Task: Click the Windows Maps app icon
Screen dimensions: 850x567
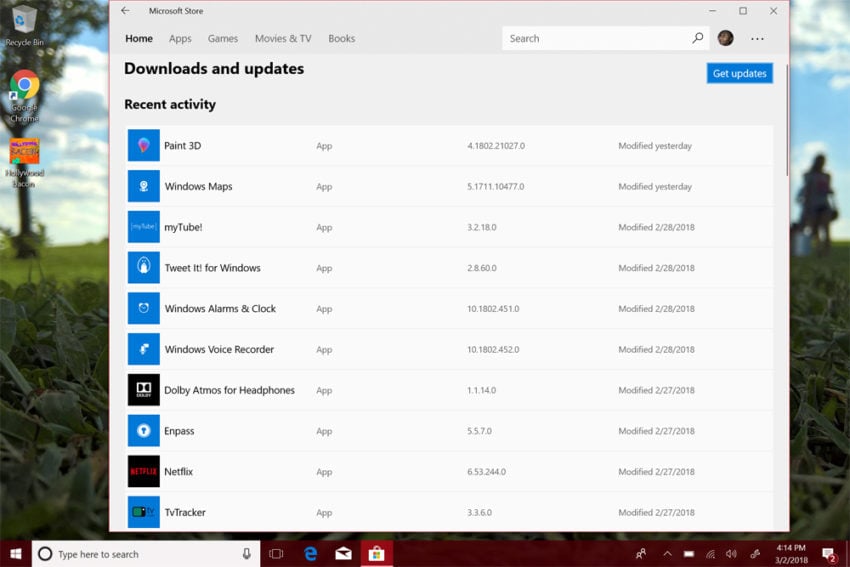Action: (x=144, y=186)
